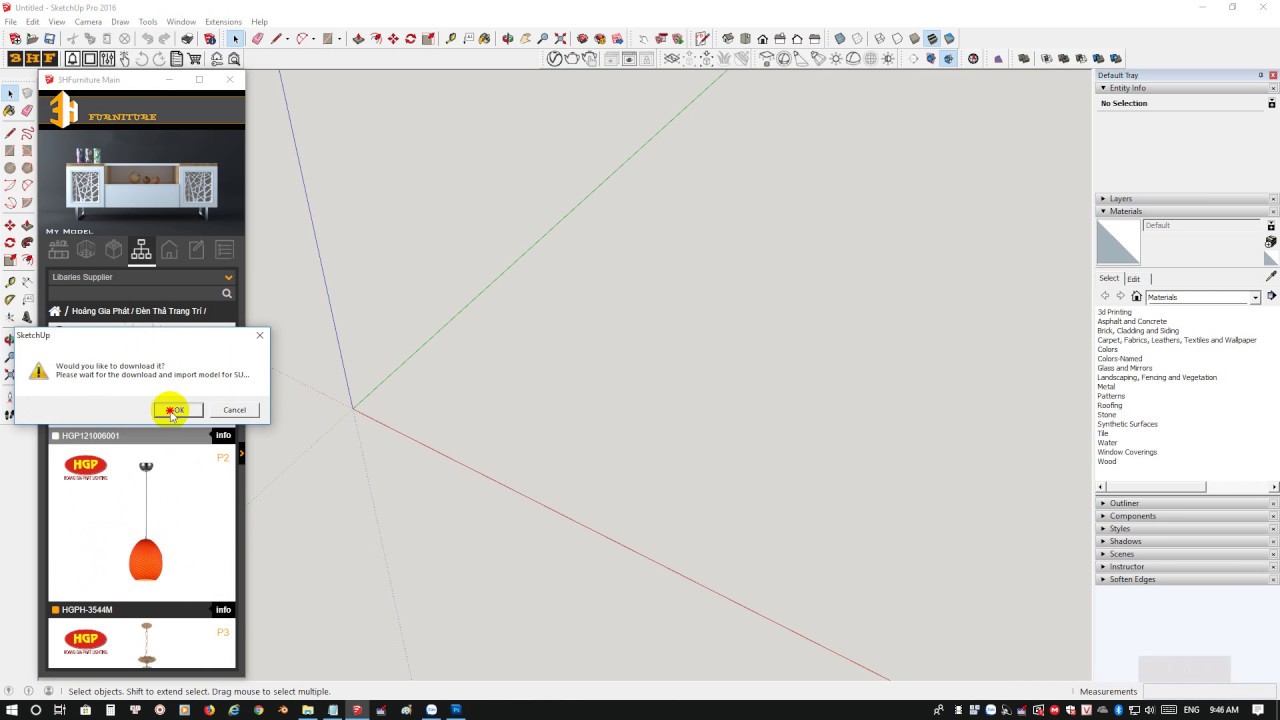Toggle the Default Tray pin button
The image size is (1280, 720).
coord(1260,75)
